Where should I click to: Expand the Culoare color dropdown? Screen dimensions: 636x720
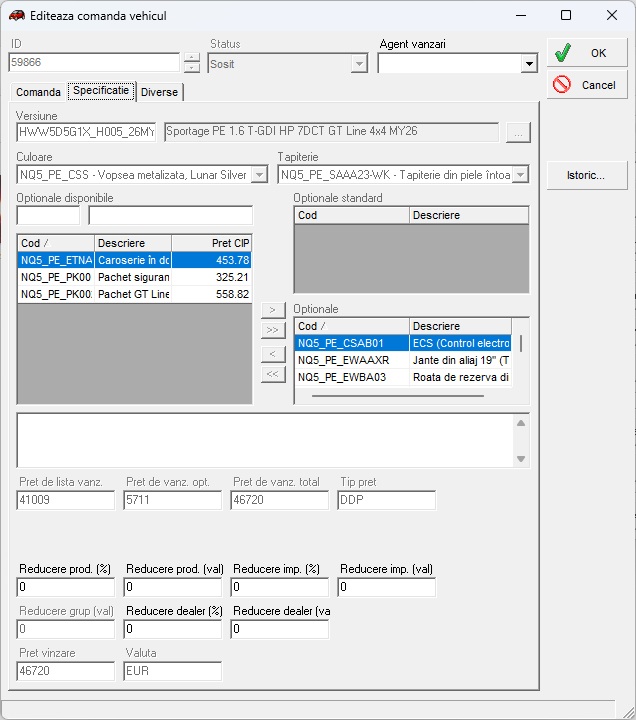coord(259,175)
